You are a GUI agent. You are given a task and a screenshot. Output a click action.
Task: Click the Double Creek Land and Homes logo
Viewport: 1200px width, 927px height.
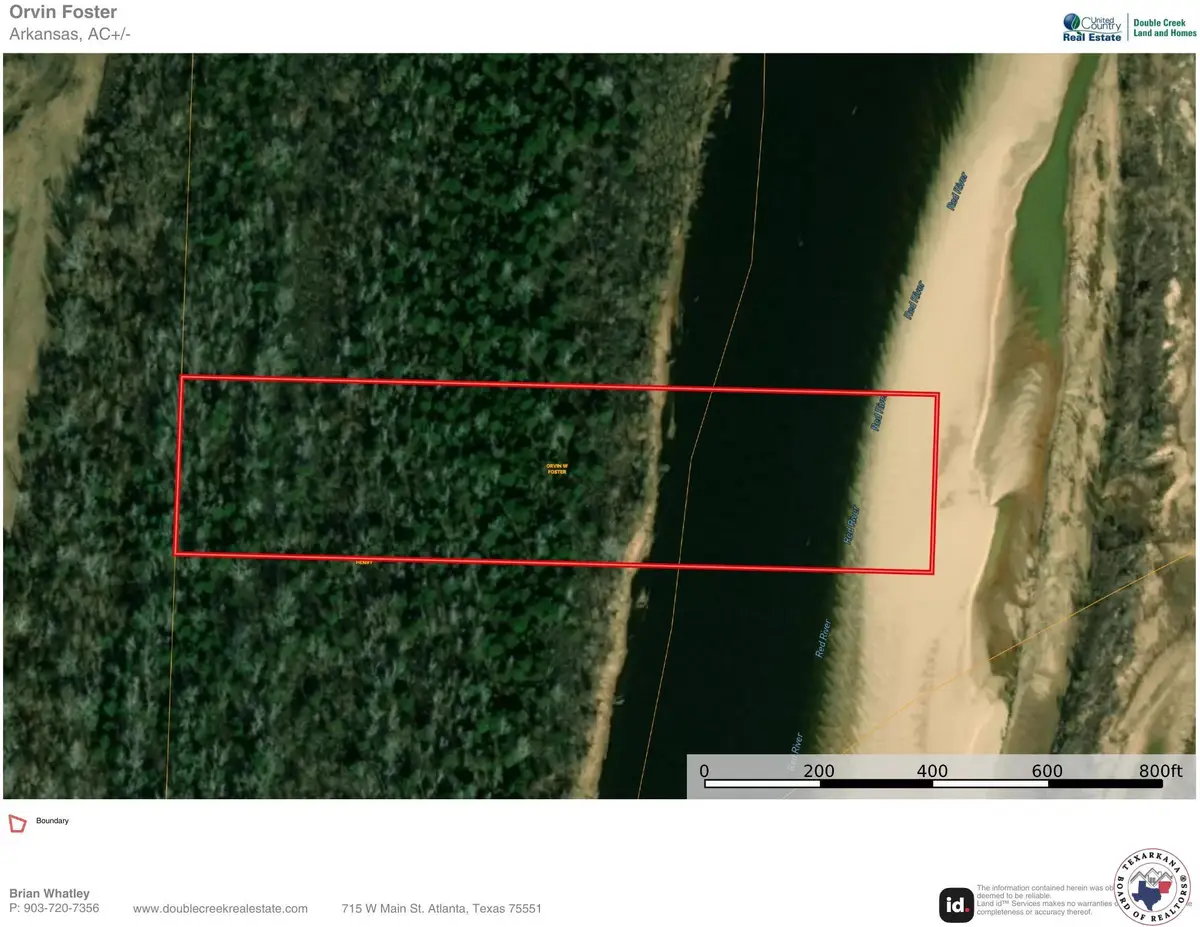1164,27
